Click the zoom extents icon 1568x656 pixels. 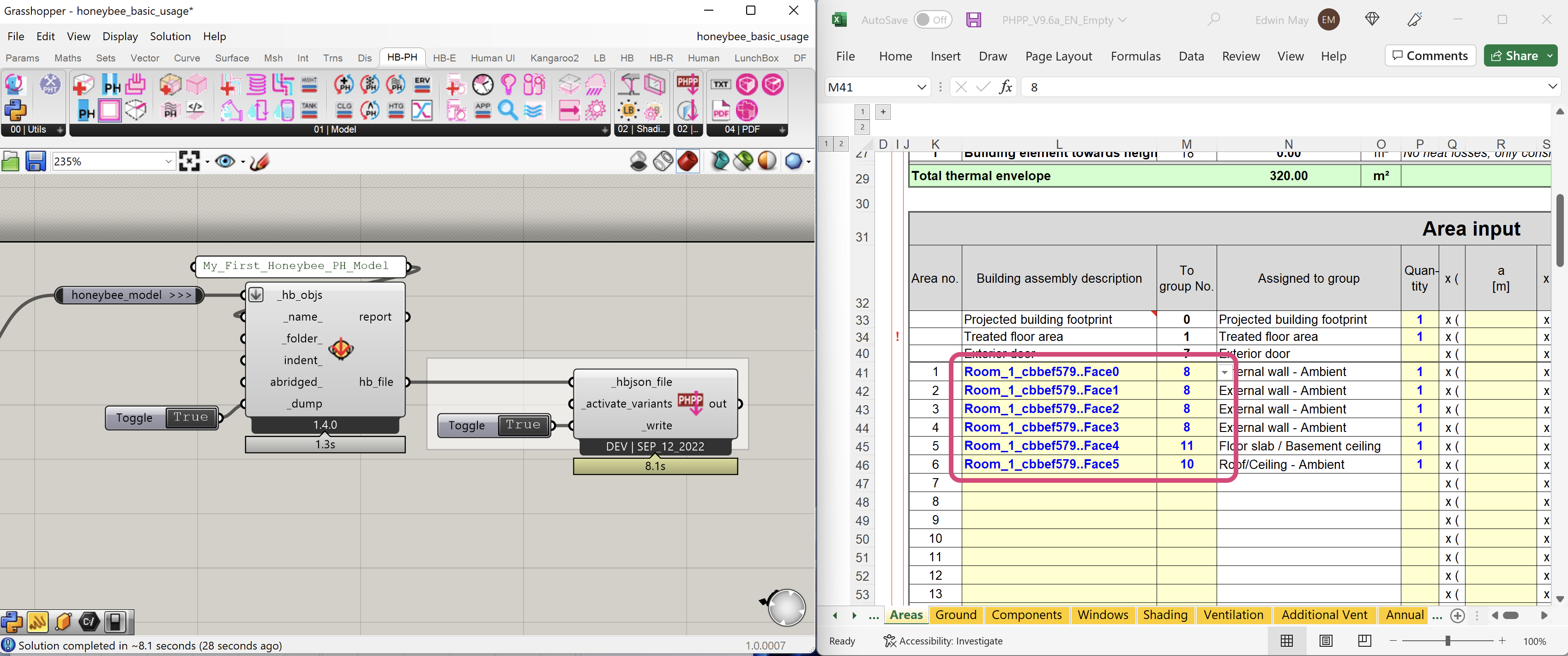click(x=189, y=161)
